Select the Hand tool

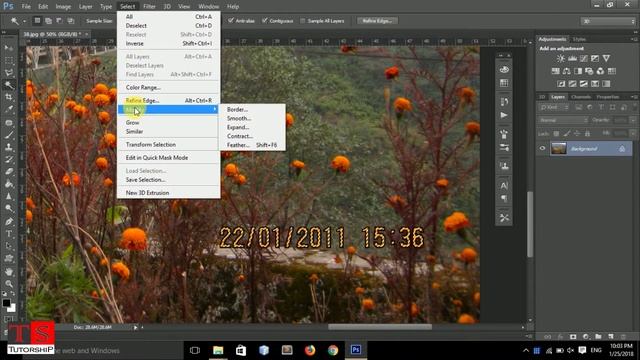9,271
